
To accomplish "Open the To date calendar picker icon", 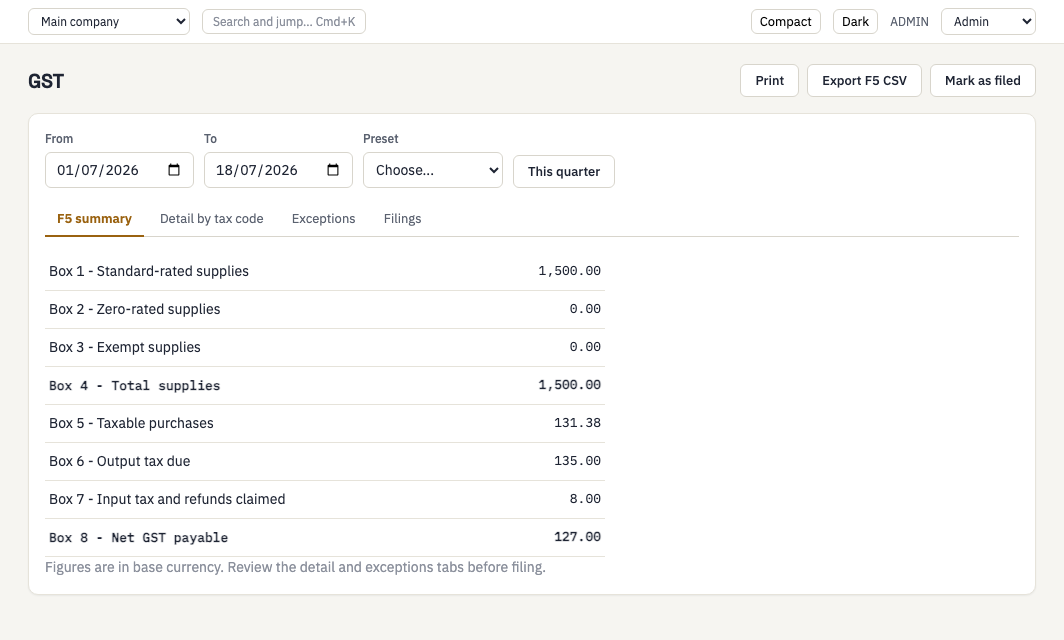I will 332,170.
